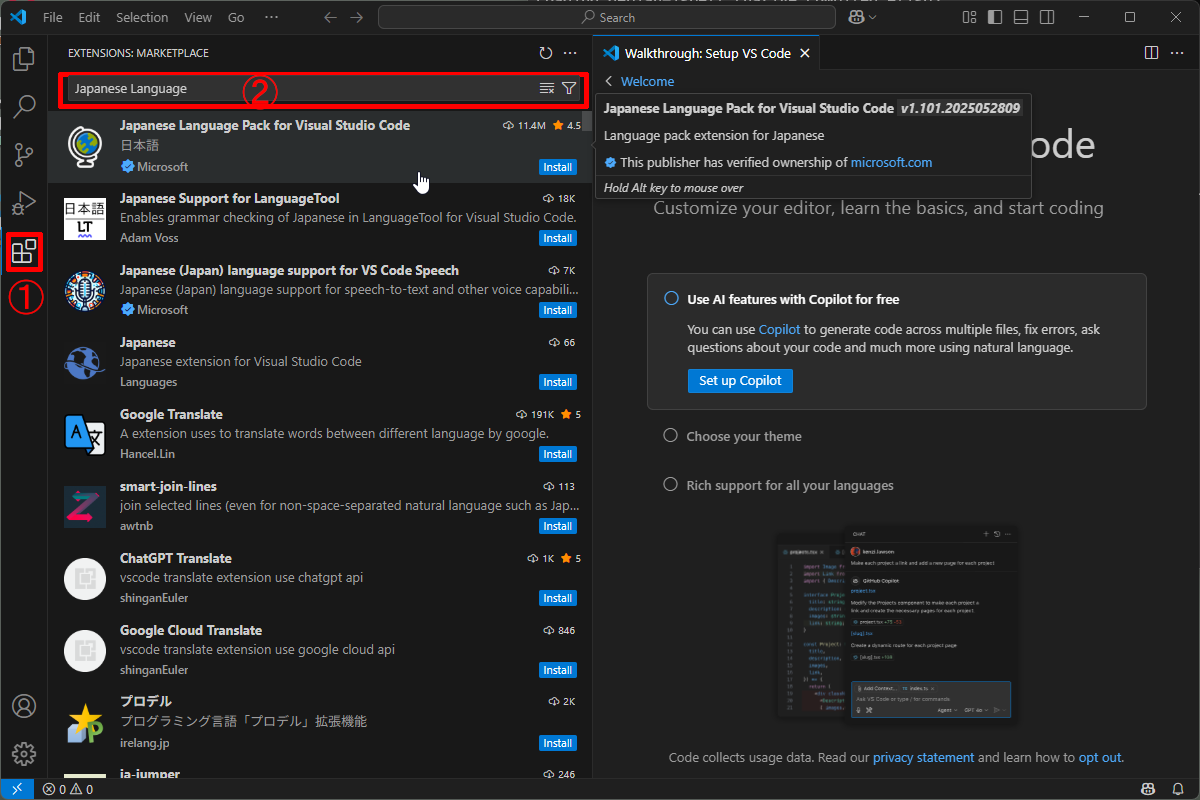
Task: Open the smart-join-lines extension icon
Action: (x=84, y=507)
